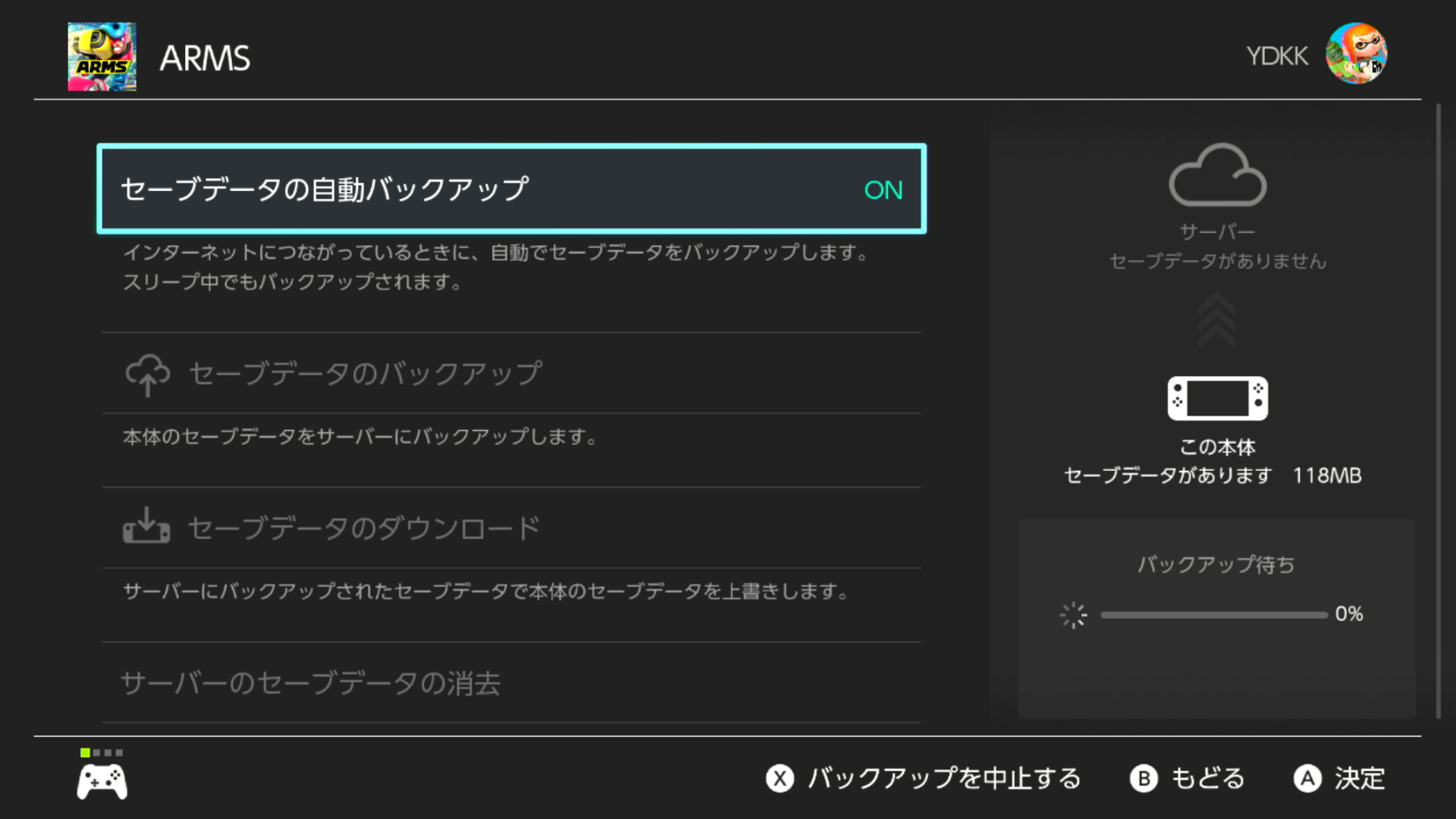The width and height of the screenshot is (1456, 819).
Task: Click the X button icon
Action: (x=780, y=778)
